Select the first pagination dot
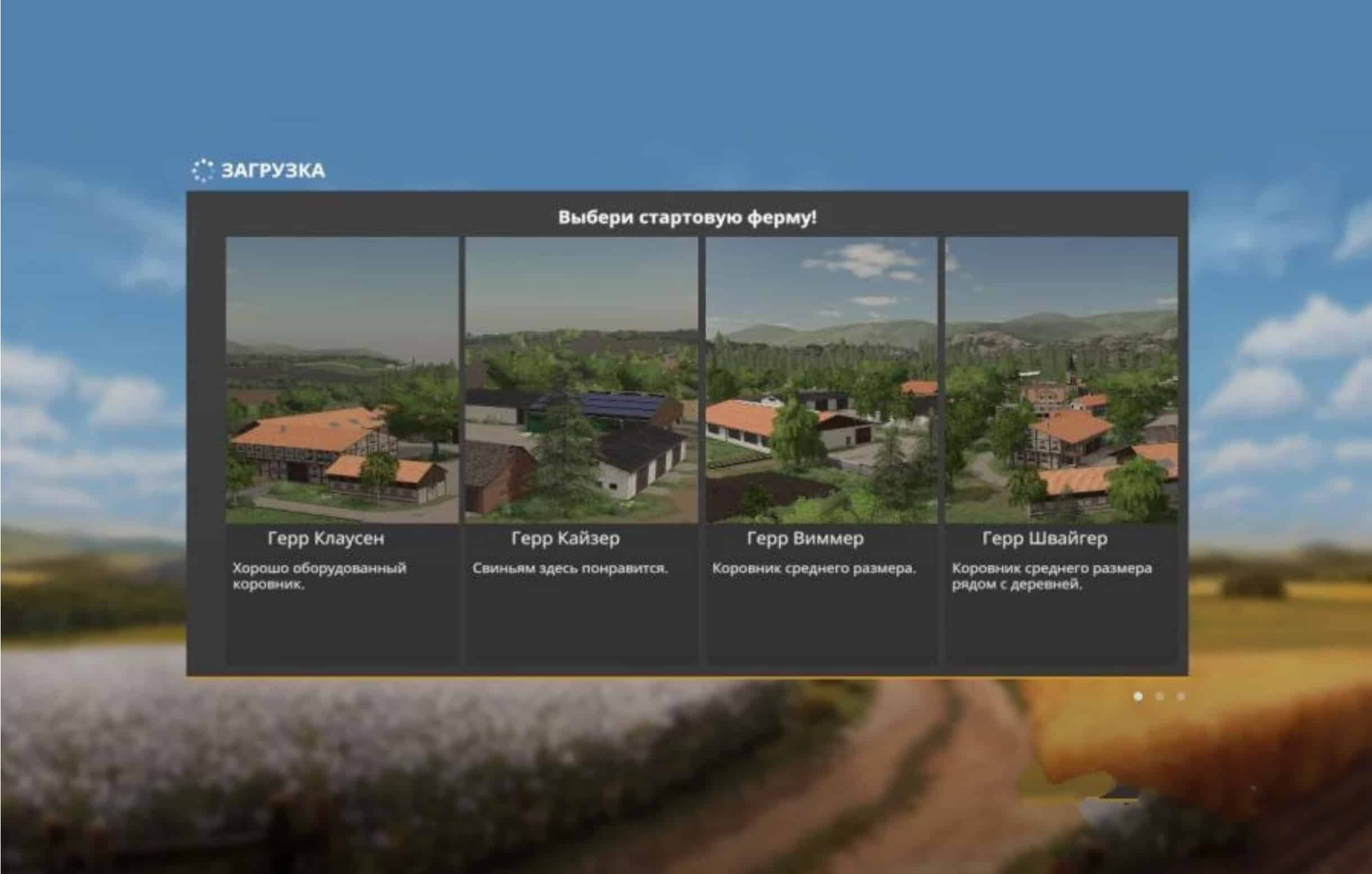The image size is (1372, 874). click(1138, 697)
